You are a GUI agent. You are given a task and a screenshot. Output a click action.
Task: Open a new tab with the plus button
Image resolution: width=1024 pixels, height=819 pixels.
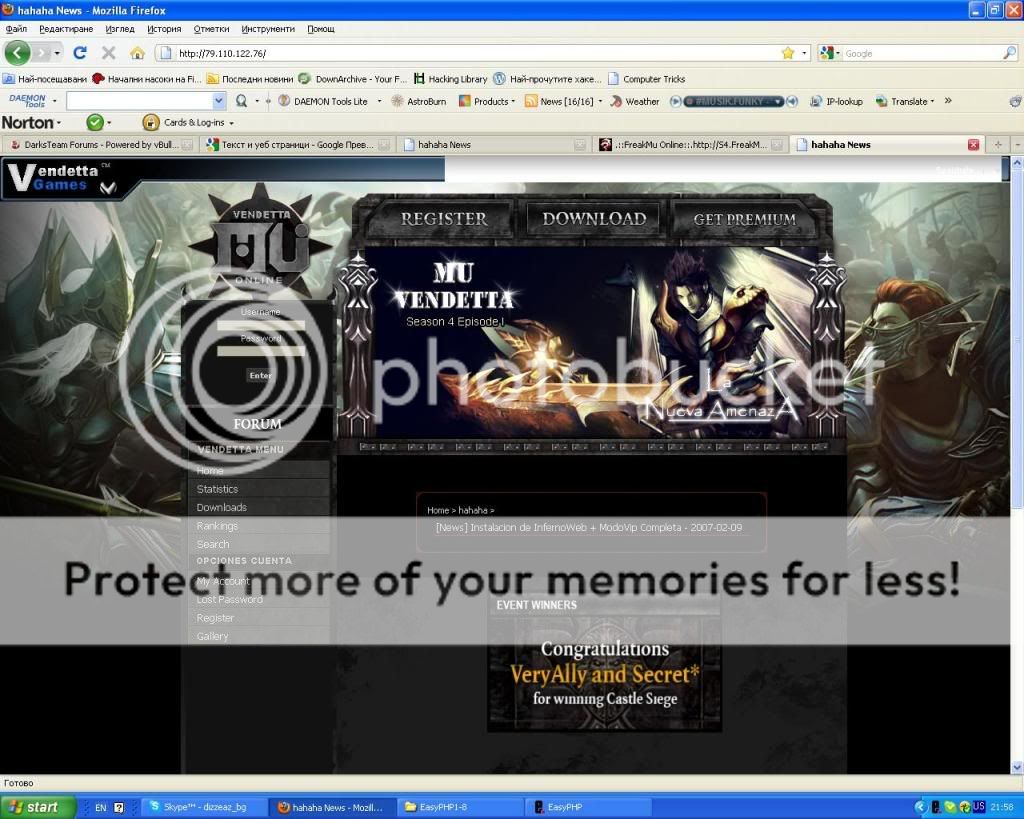(x=998, y=145)
